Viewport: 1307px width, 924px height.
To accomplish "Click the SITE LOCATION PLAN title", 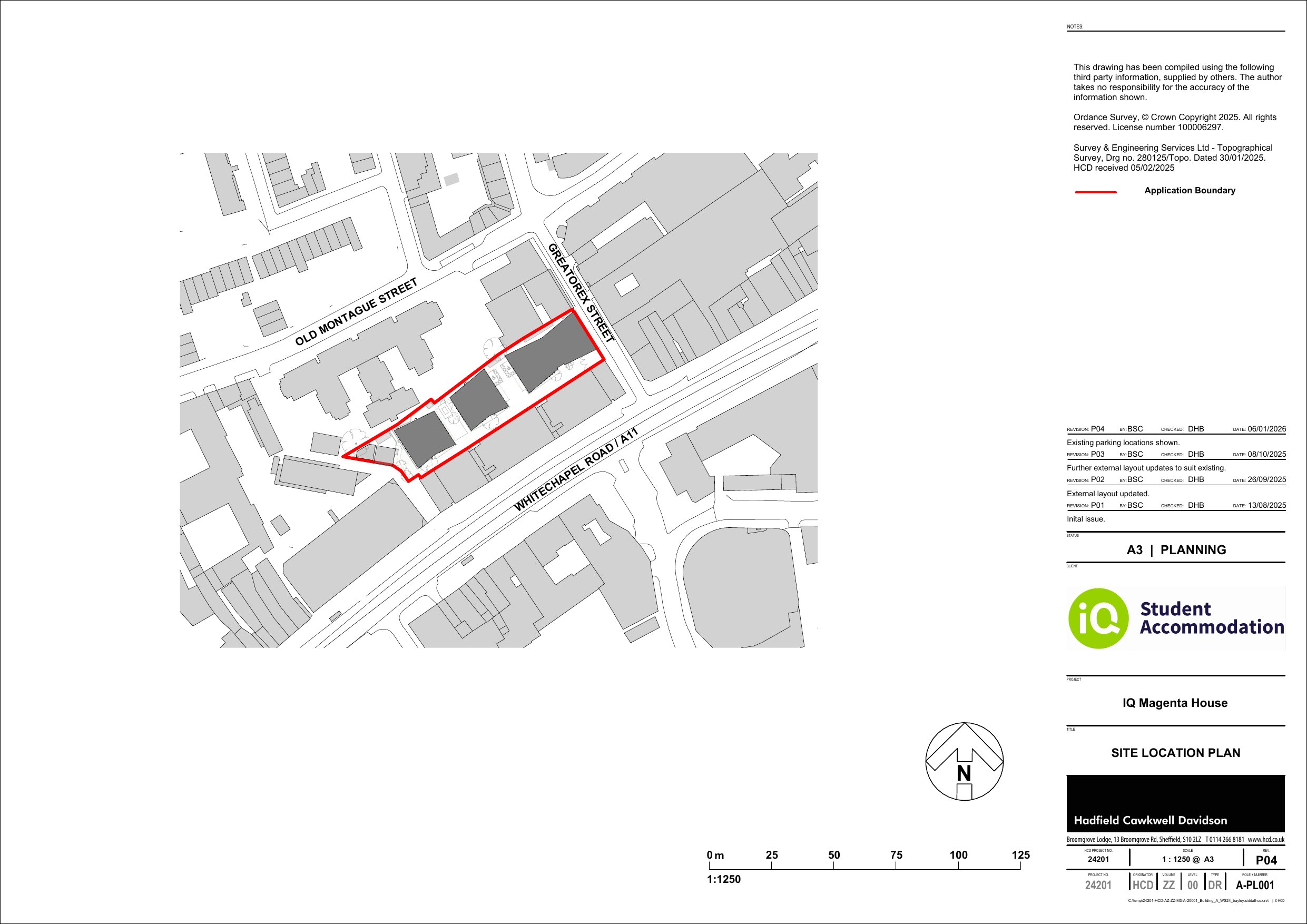I will click(x=1175, y=753).
